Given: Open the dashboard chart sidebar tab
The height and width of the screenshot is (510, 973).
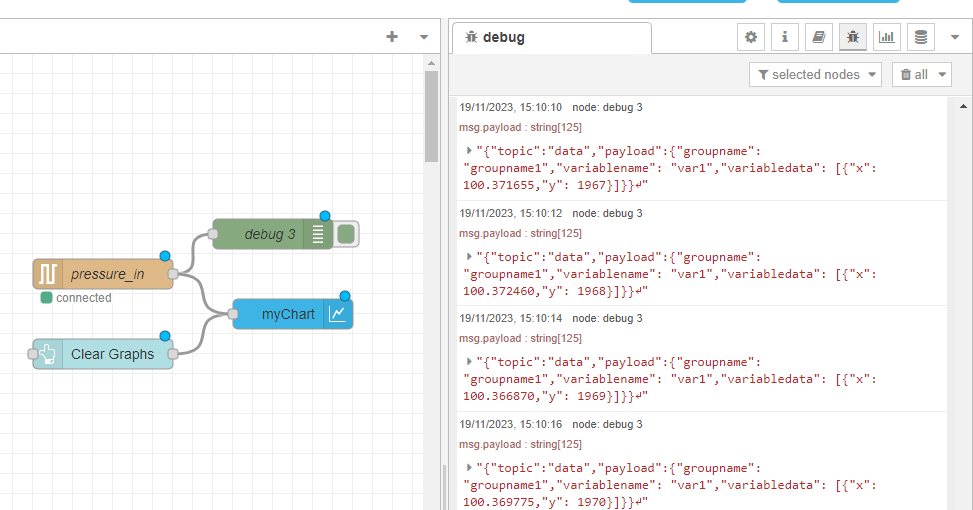Looking at the screenshot, I should pos(887,38).
